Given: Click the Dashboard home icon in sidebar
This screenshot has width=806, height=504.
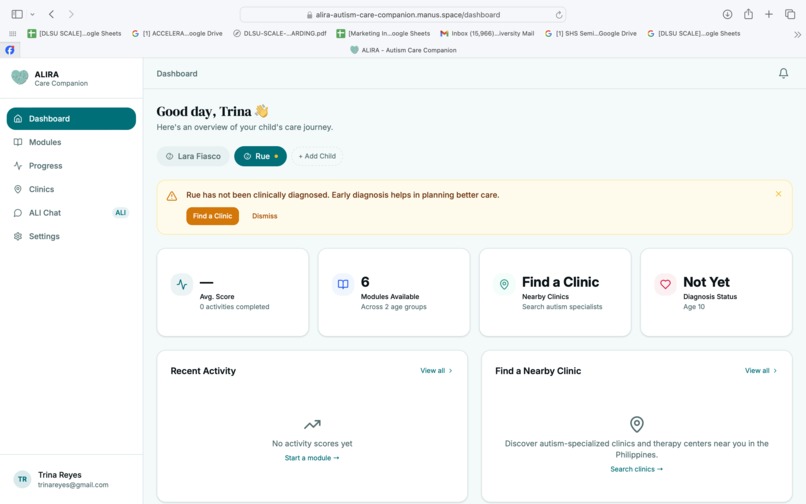Looking at the screenshot, I should click(18, 119).
